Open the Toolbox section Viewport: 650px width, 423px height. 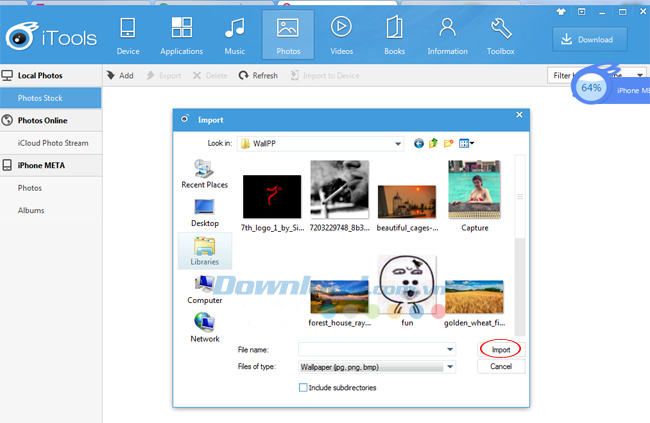tap(500, 35)
